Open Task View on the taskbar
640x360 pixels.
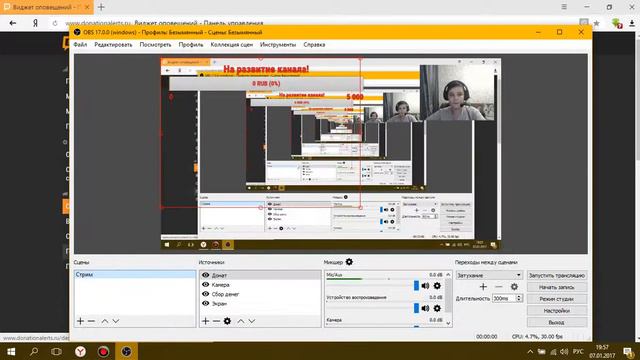56,351
